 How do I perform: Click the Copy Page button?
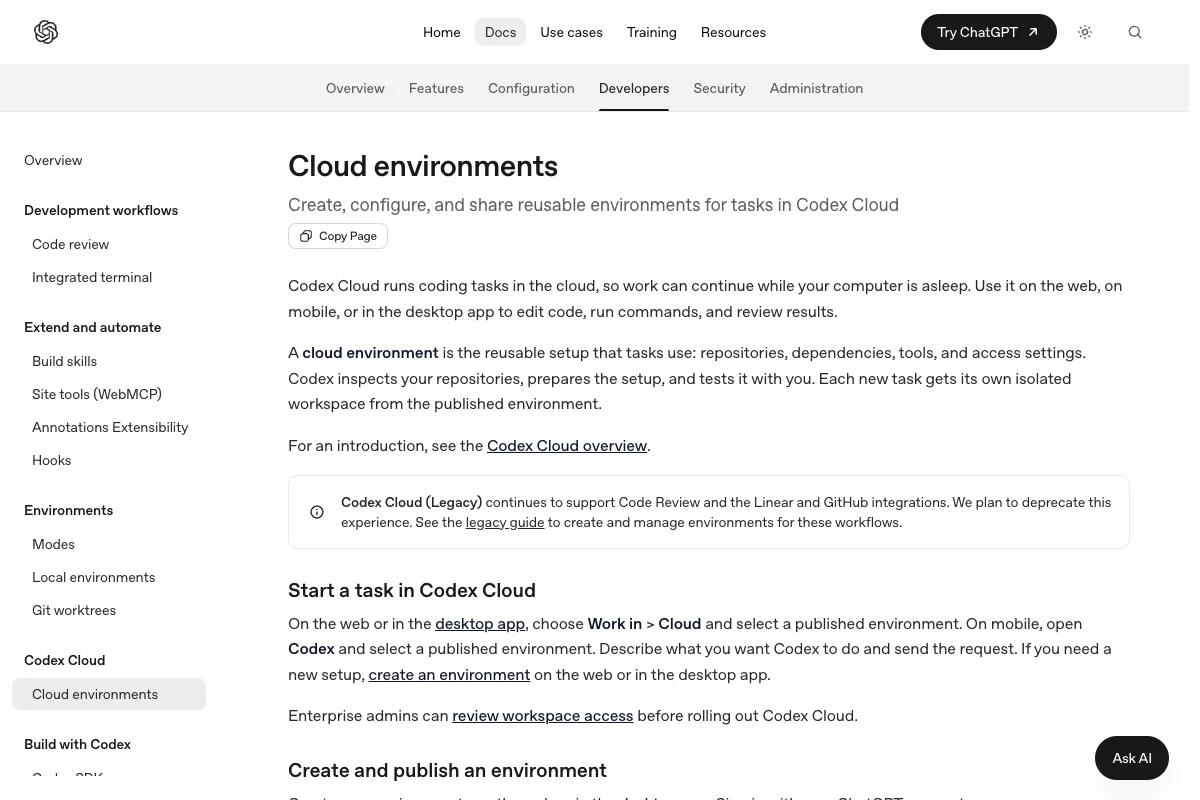click(338, 236)
